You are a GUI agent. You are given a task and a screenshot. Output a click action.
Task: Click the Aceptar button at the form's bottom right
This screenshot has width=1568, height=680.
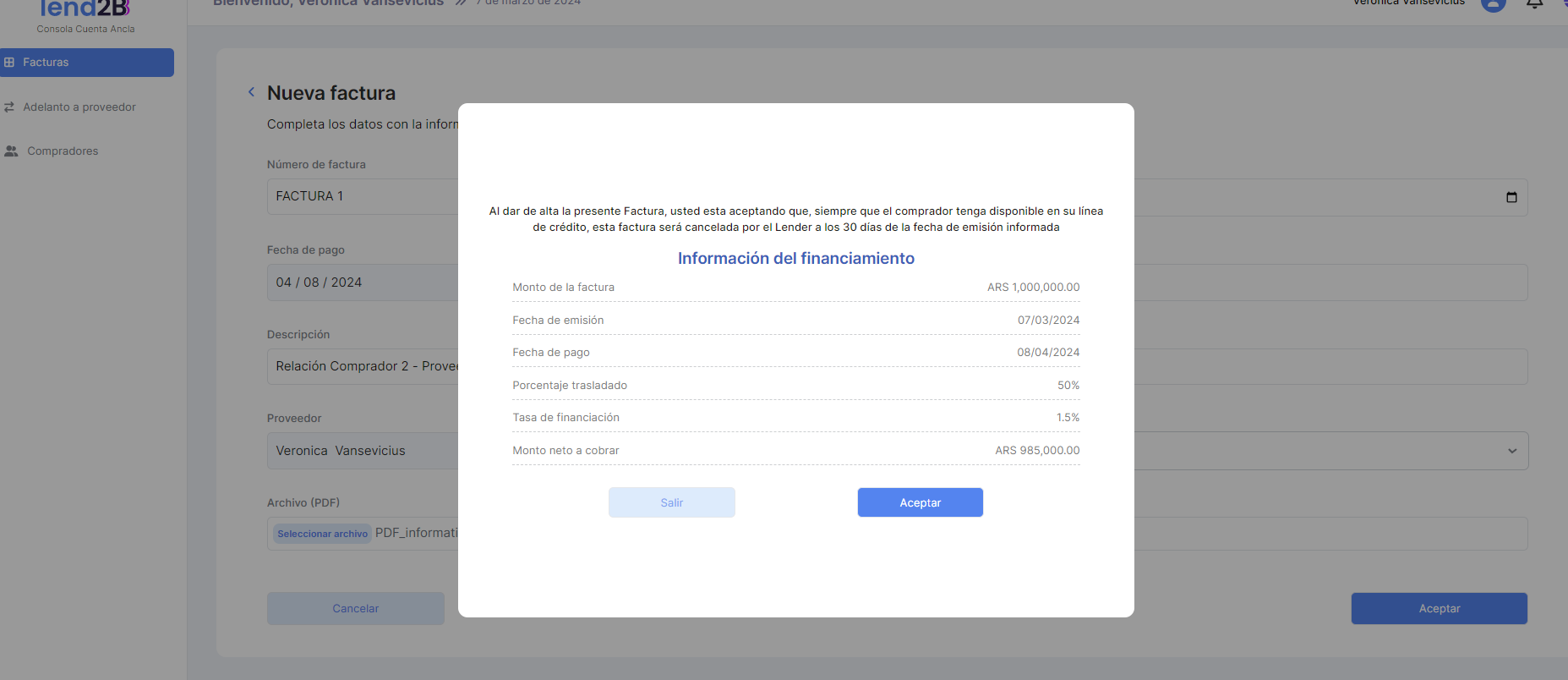(x=1439, y=608)
